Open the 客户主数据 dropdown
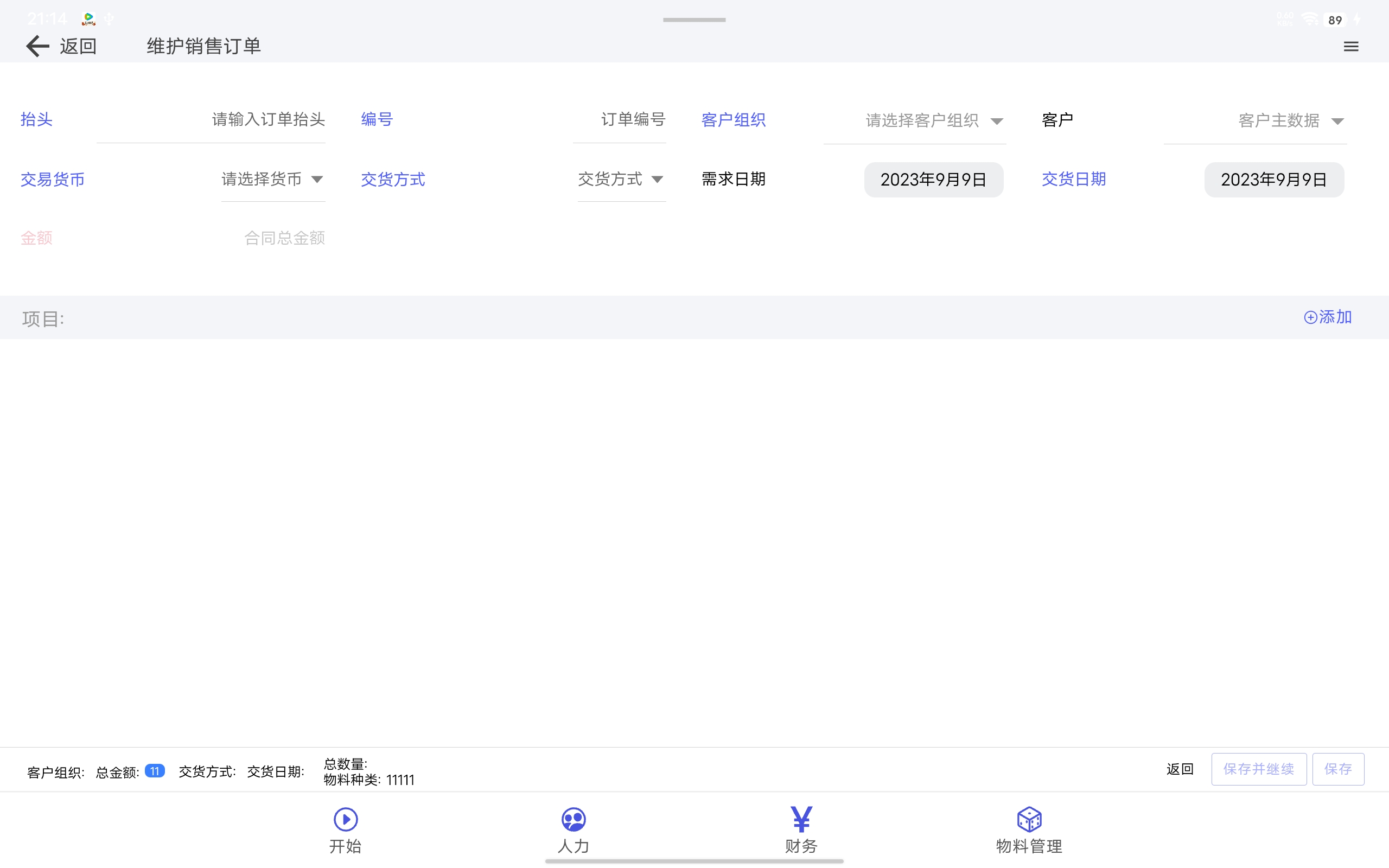The width and height of the screenshot is (1389, 868). [x=1290, y=120]
